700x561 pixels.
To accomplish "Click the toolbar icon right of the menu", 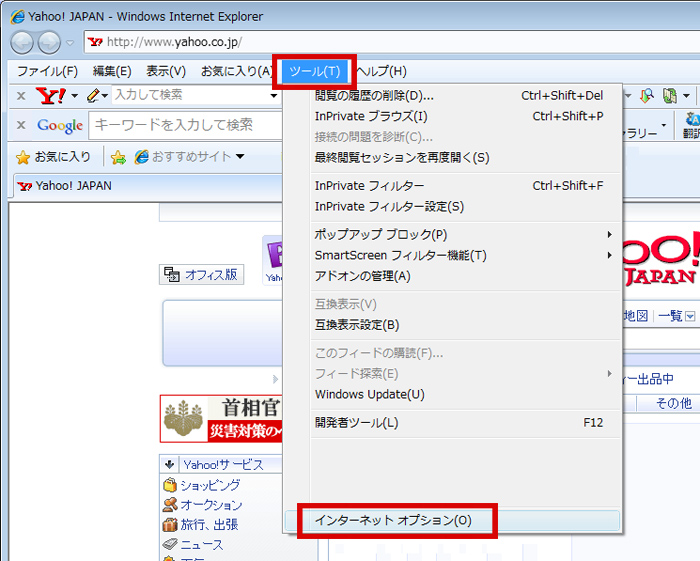I will [x=647, y=96].
